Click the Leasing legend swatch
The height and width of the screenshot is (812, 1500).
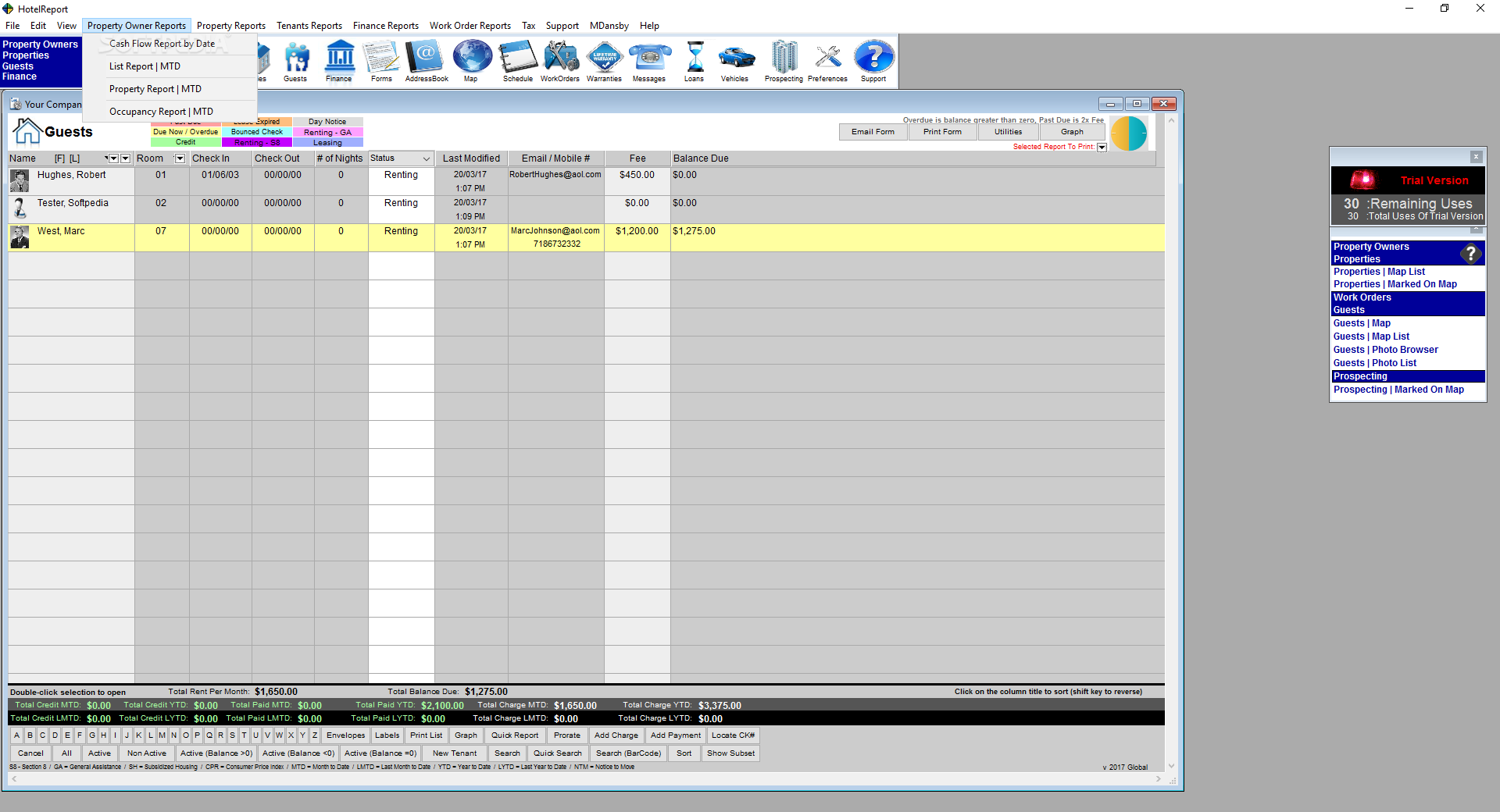[328, 143]
